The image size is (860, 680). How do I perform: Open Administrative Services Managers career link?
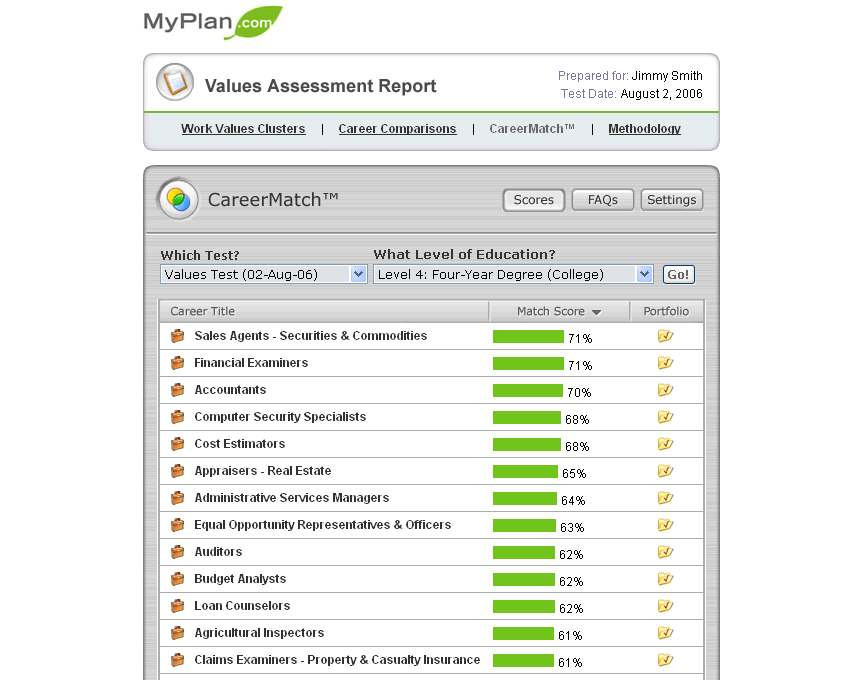pyautogui.click(x=292, y=498)
